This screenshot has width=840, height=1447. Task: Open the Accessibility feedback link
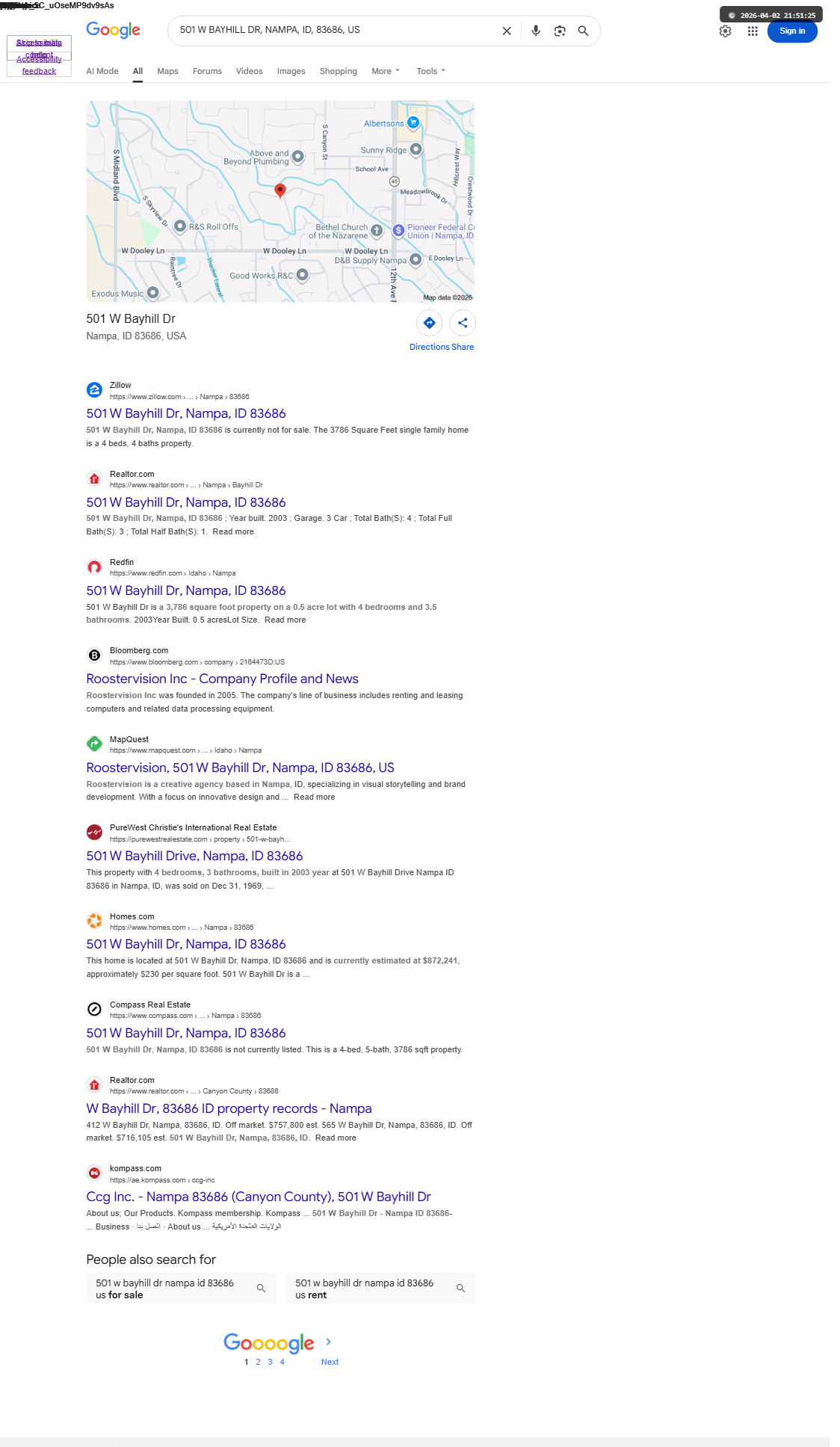[x=39, y=65]
